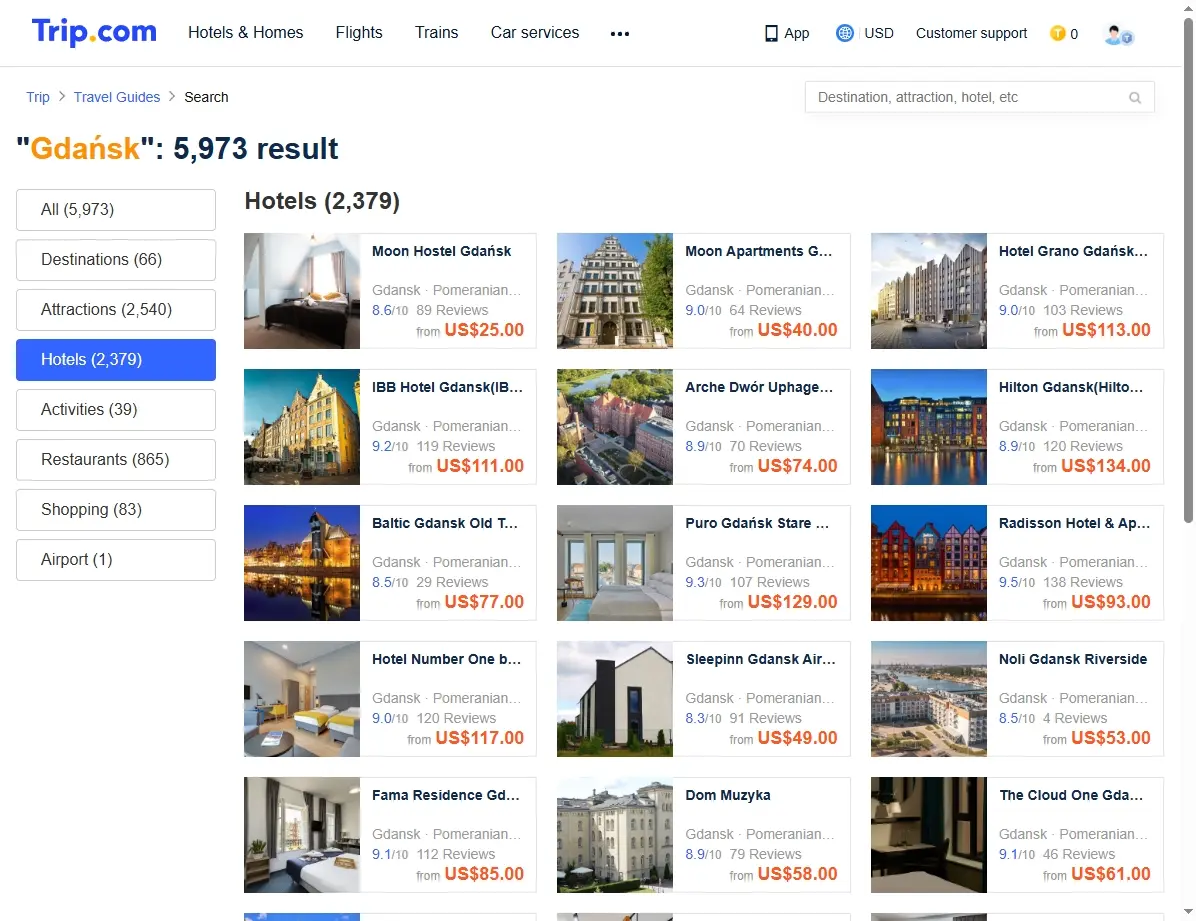The image size is (1196, 921).
Task: Select the Activities (39) filter
Action: pos(116,410)
